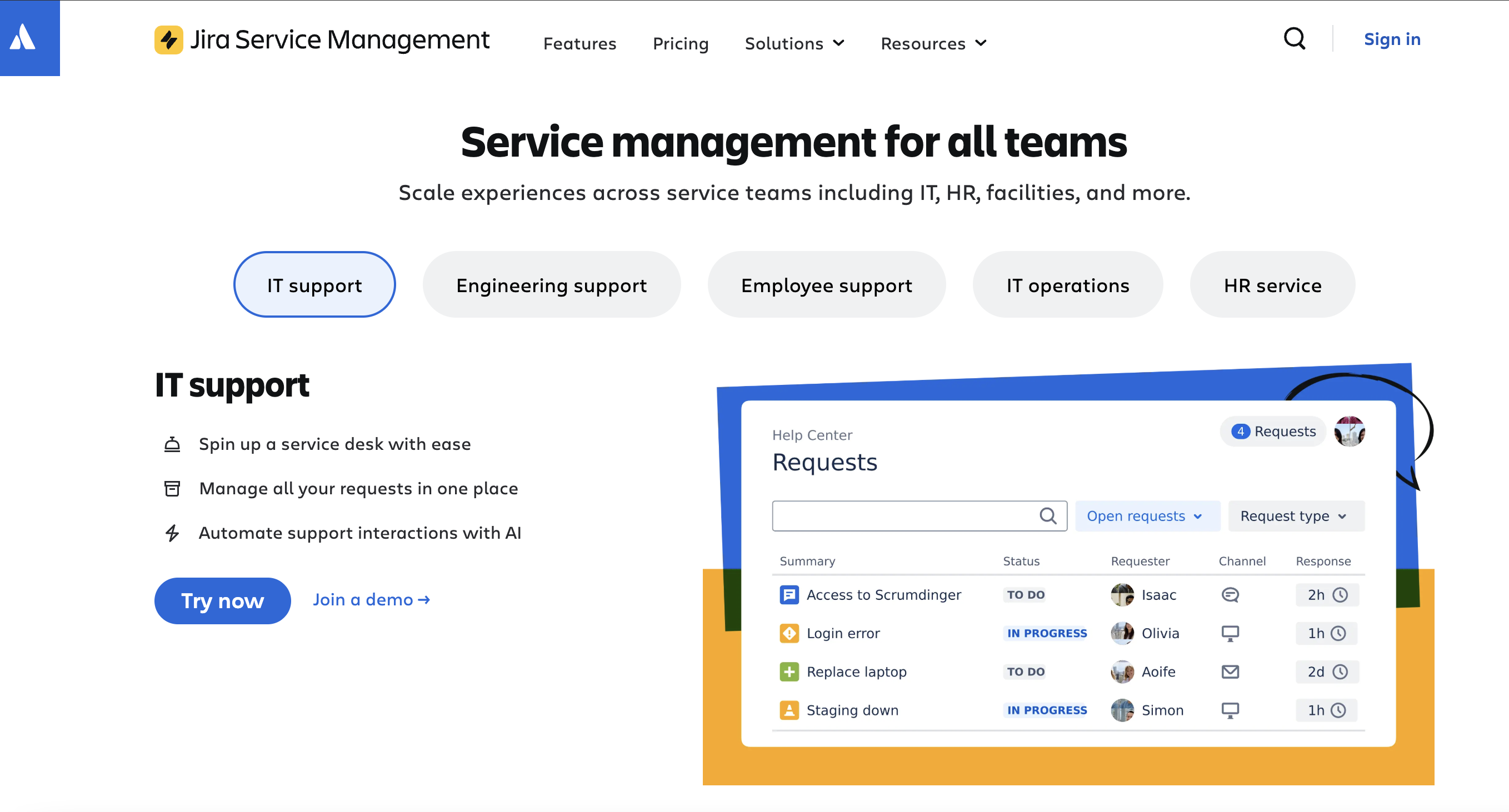Click the TO DO status of Access to Scrumdinger

pos(1026,595)
